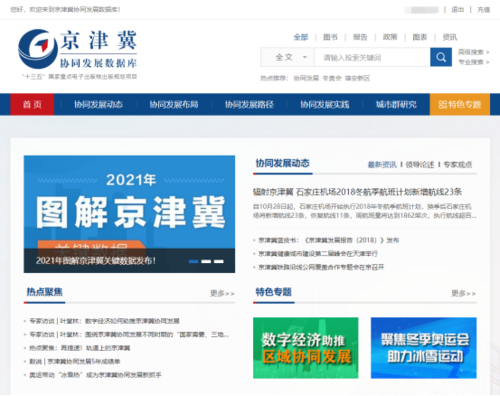Switch to the second carousel indicator
The width and height of the screenshot is (500, 396).
[206, 261]
